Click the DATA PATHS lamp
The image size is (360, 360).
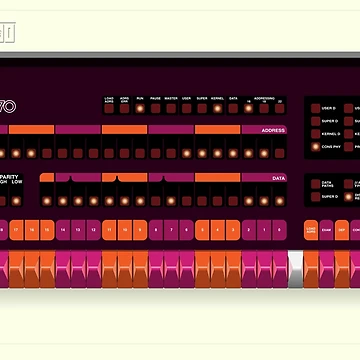click(x=316, y=184)
